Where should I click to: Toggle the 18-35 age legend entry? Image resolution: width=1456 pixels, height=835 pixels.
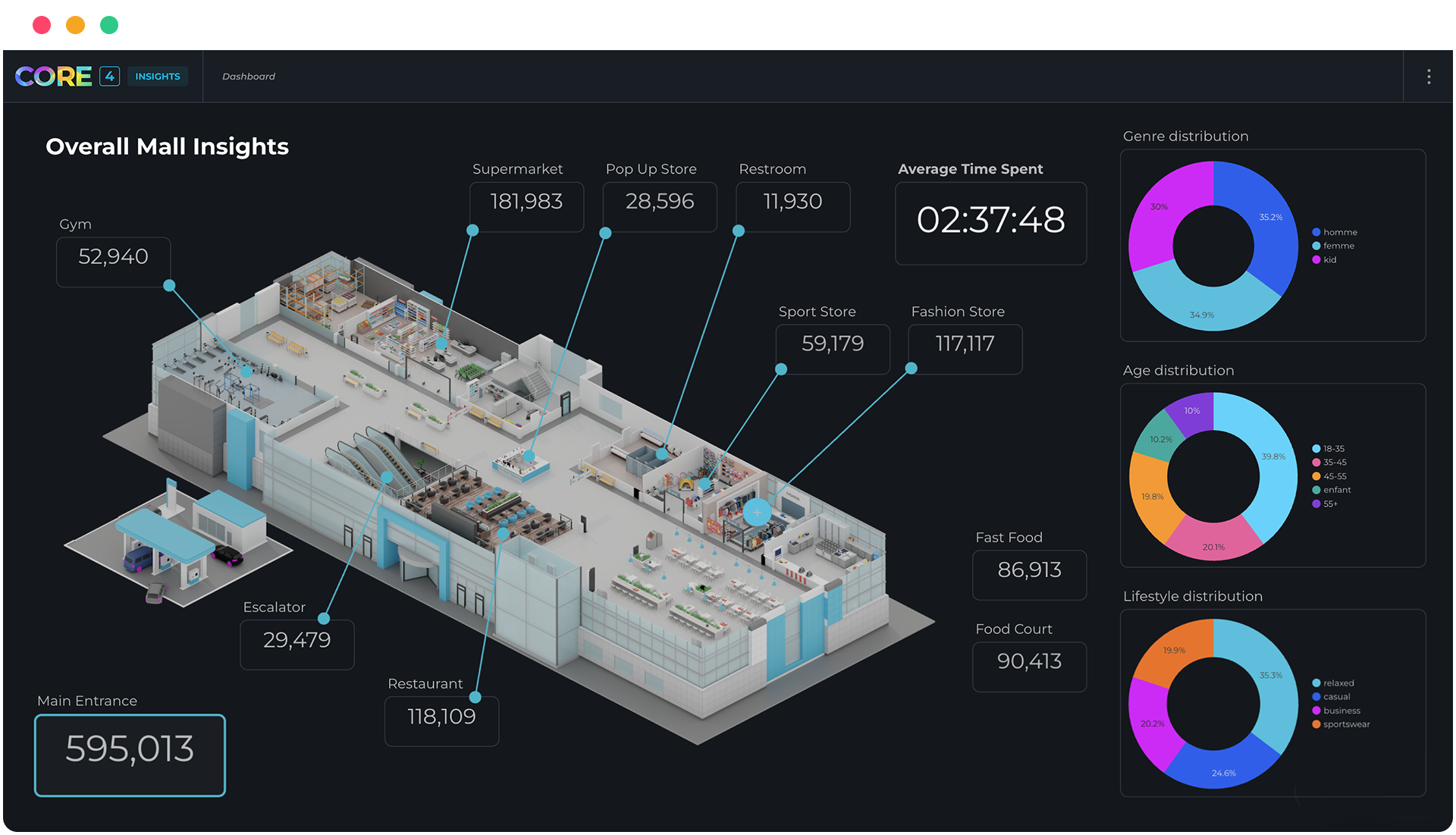coord(1332,449)
